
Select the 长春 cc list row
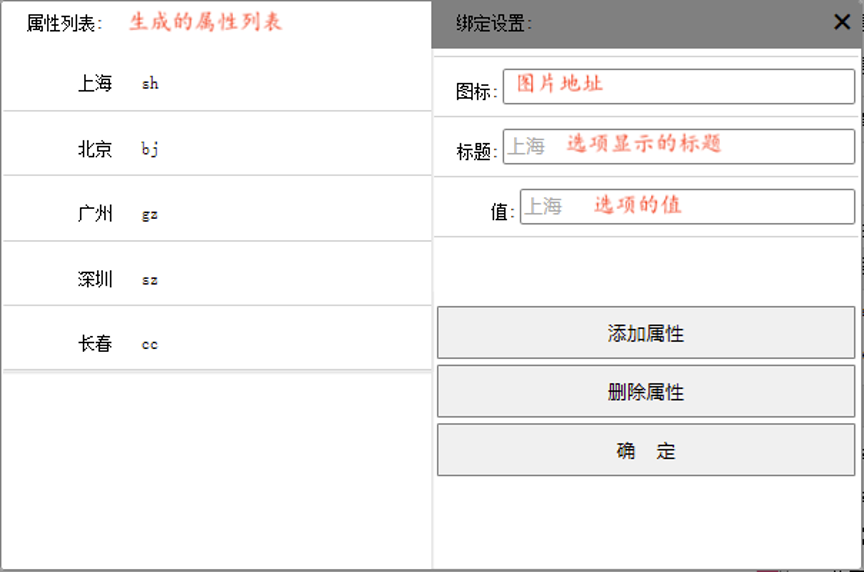[217, 343]
